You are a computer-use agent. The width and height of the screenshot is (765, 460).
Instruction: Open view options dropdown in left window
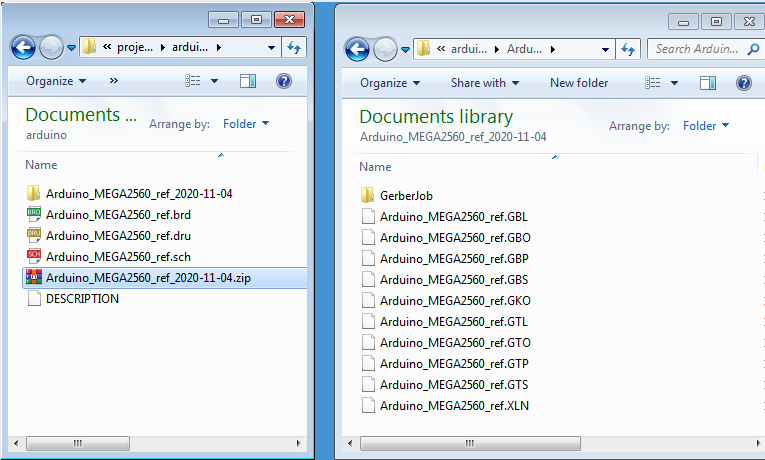pos(214,81)
